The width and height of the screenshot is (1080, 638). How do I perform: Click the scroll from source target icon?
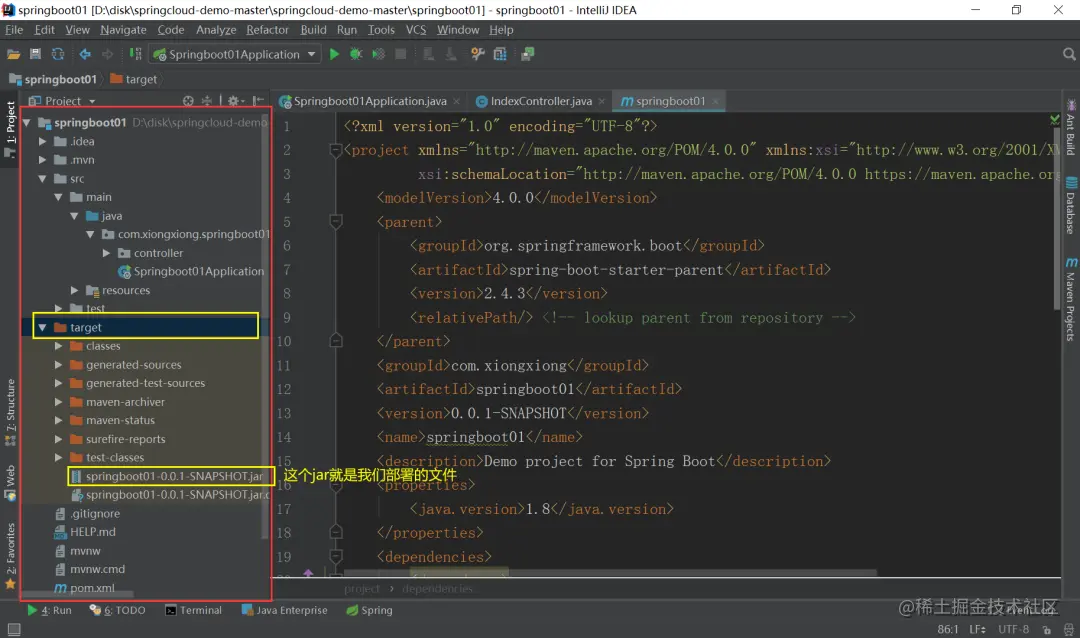[x=188, y=101]
